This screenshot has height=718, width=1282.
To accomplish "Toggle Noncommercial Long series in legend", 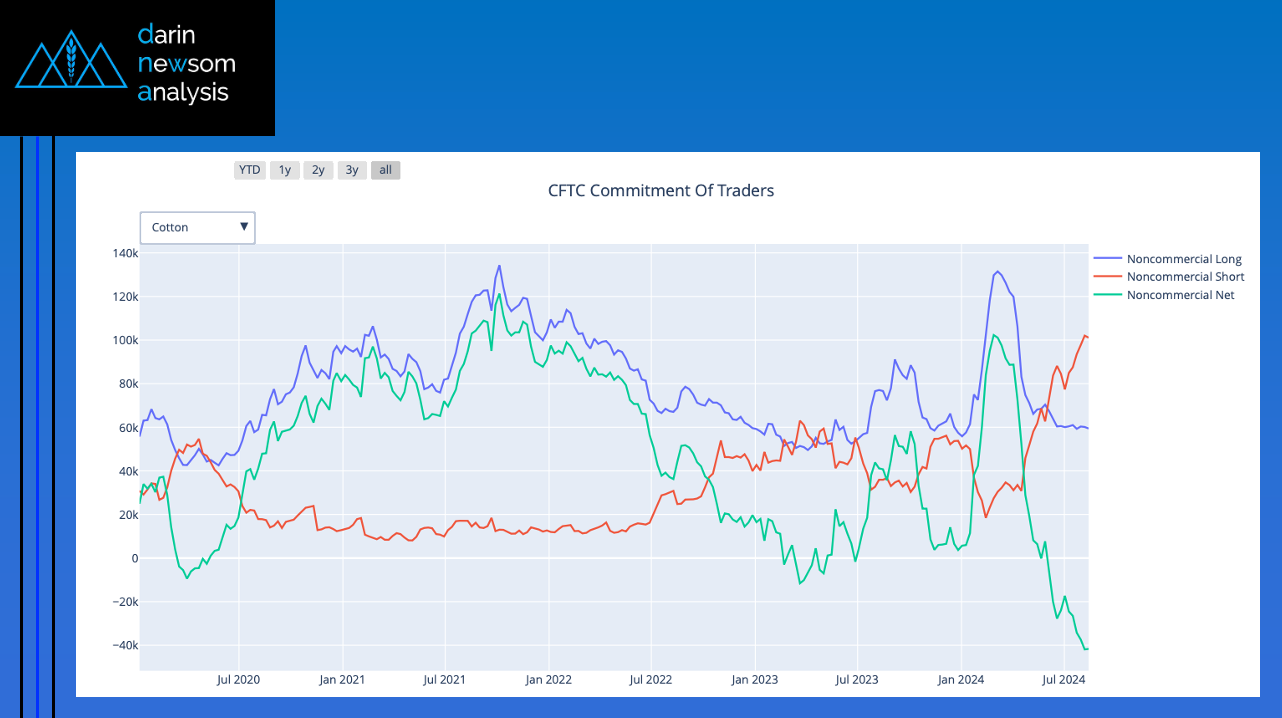I will (x=1184, y=259).
